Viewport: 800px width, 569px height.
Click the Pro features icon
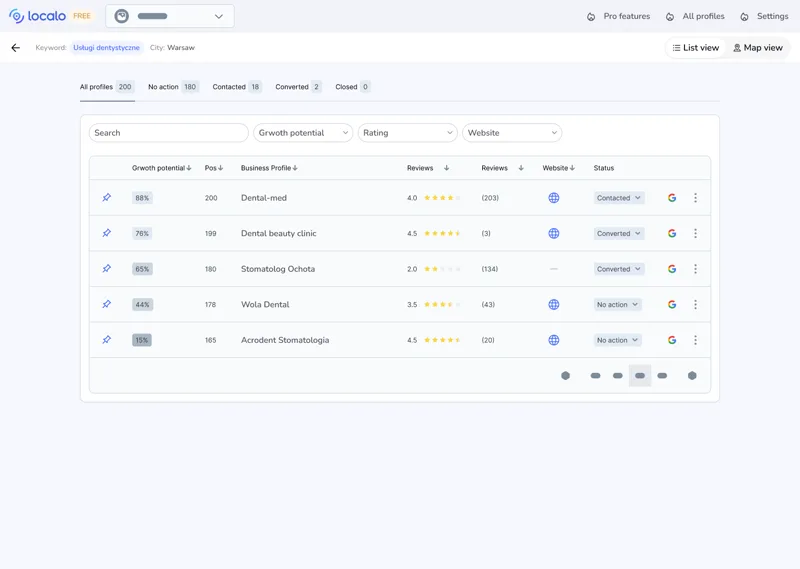(591, 16)
